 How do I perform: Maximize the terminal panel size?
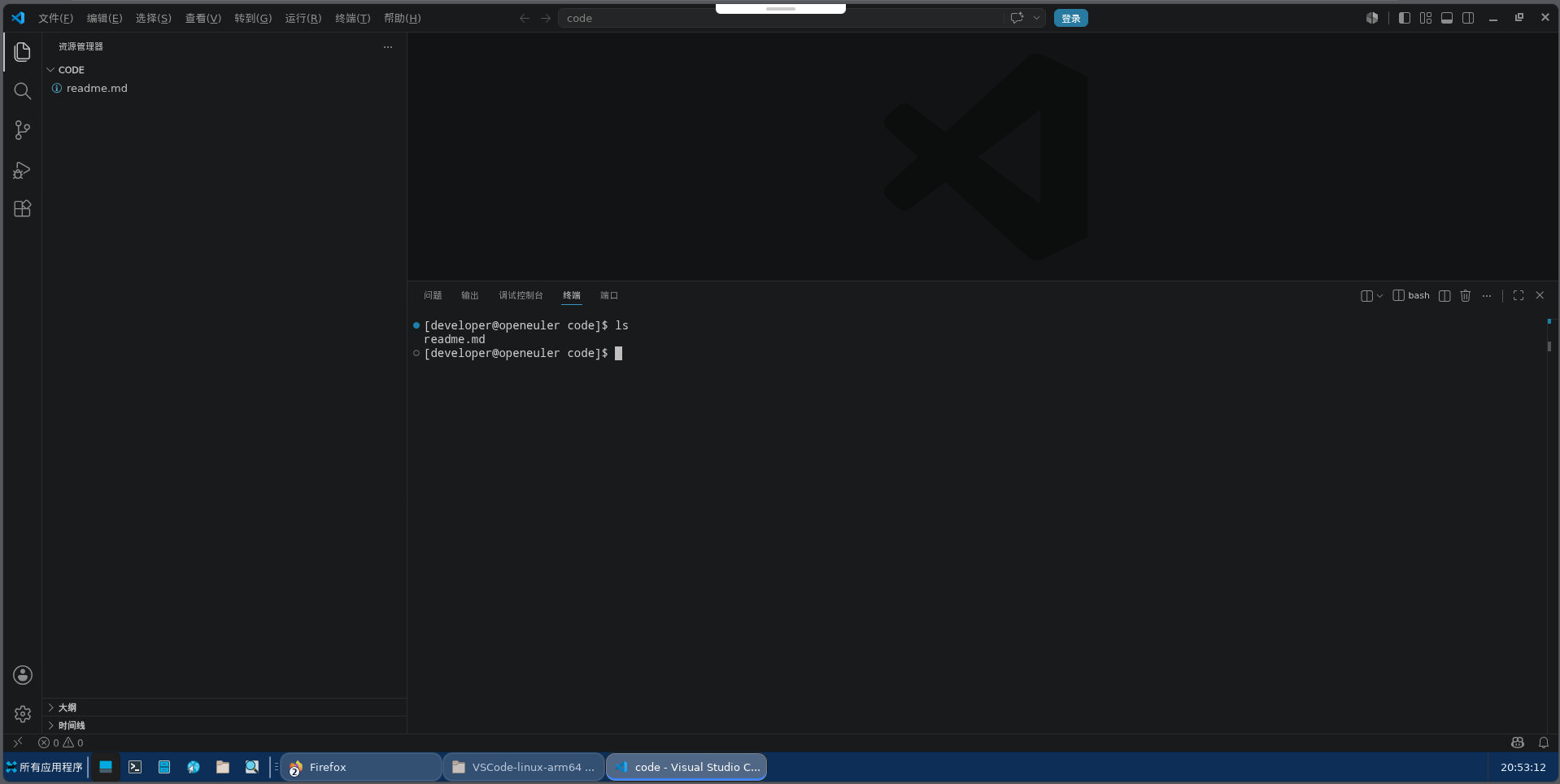point(1519,296)
